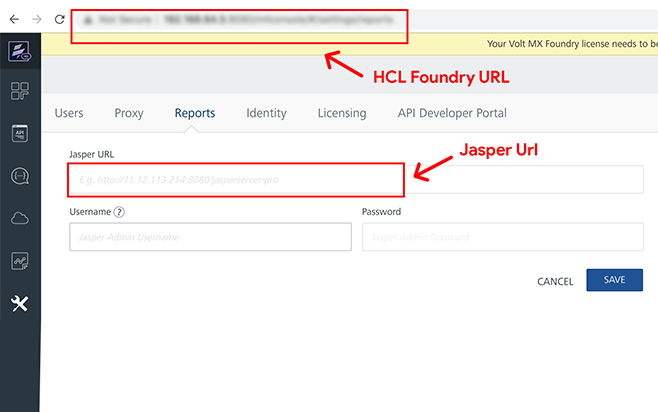
Task: Click the browser forward arrow
Action: [x=37, y=19]
